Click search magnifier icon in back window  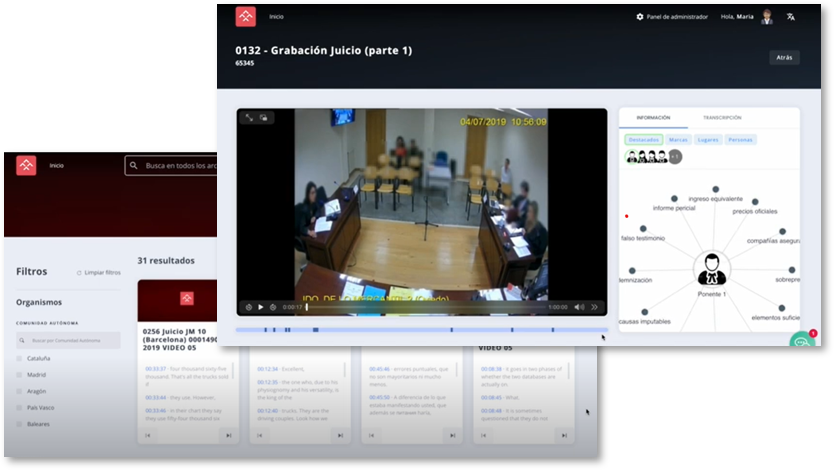(x=134, y=165)
